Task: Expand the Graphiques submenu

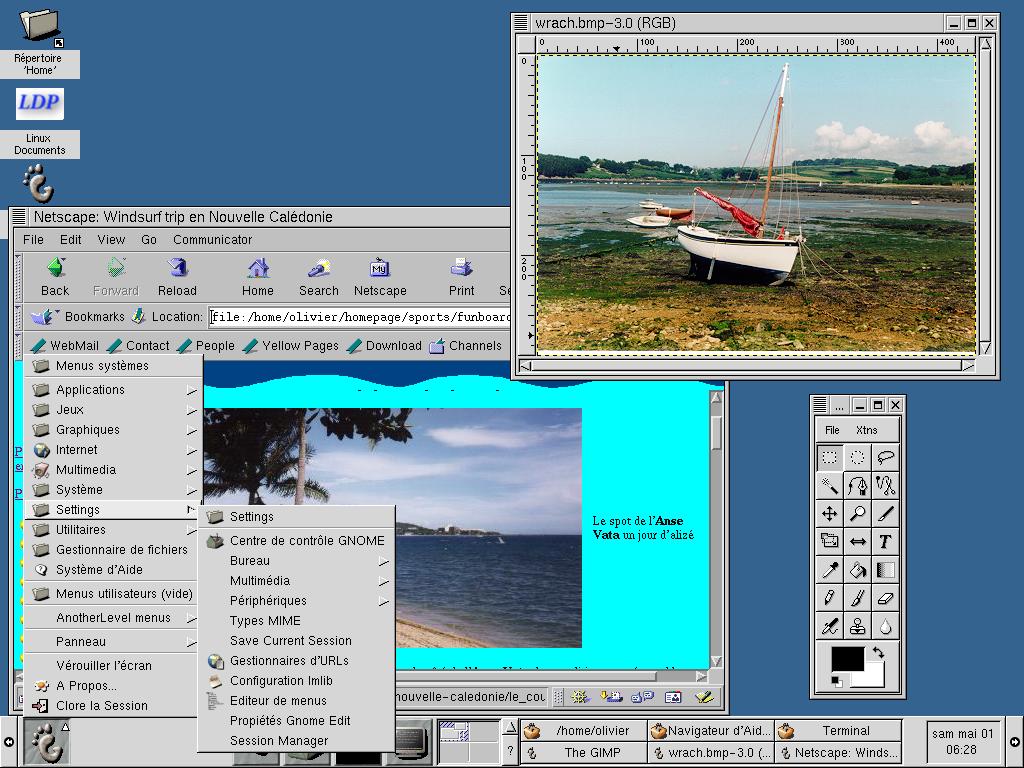Action: (114, 430)
